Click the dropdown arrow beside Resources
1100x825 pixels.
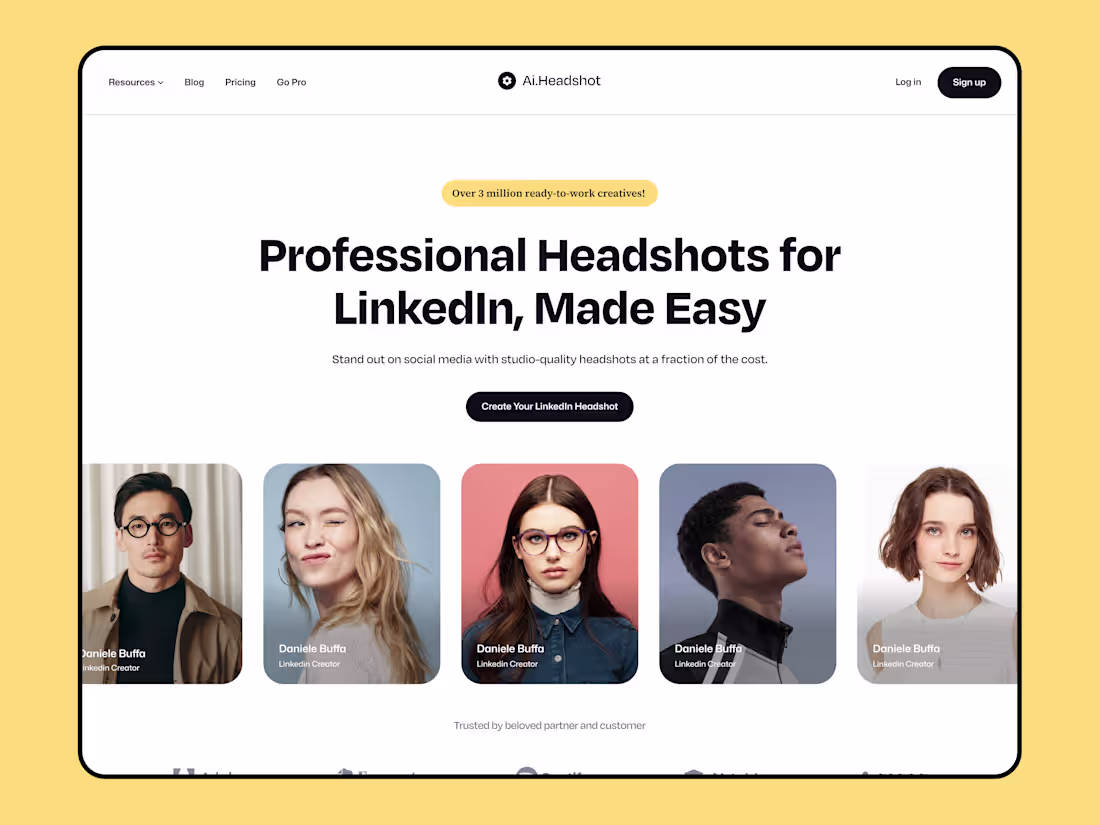click(x=160, y=83)
